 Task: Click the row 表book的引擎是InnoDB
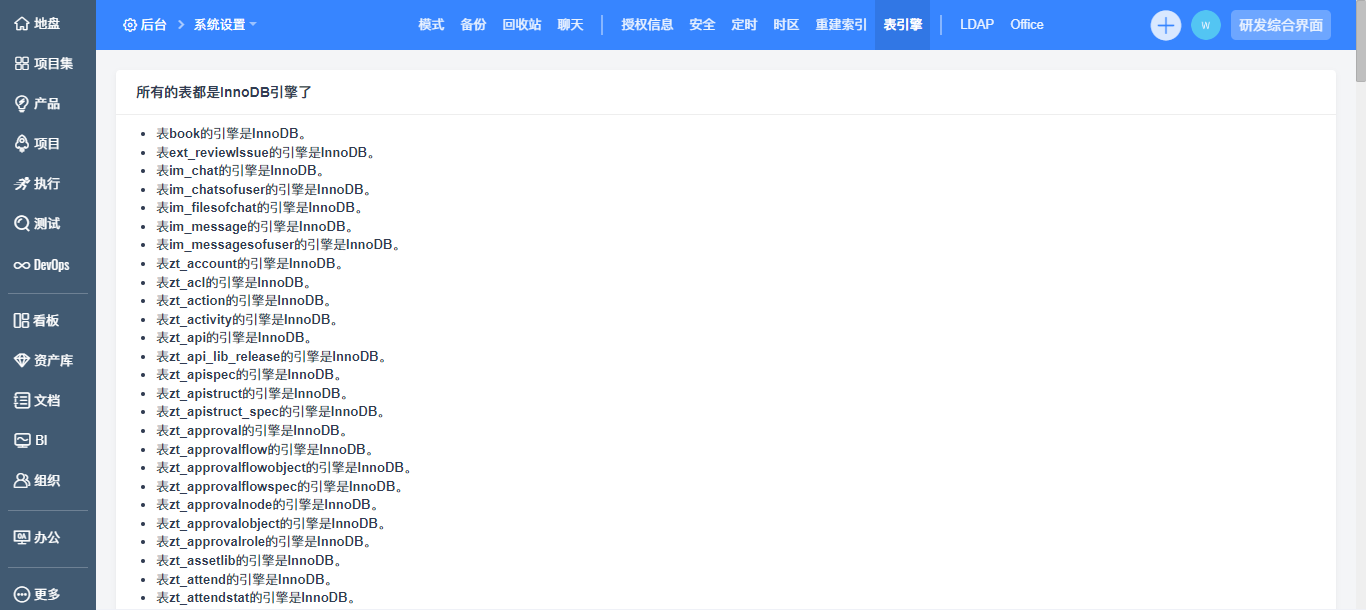coord(231,133)
